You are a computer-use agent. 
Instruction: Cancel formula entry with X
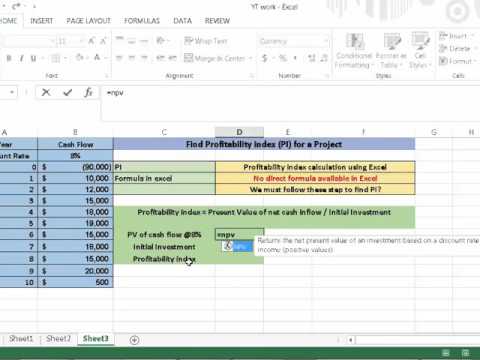[46, 92]
